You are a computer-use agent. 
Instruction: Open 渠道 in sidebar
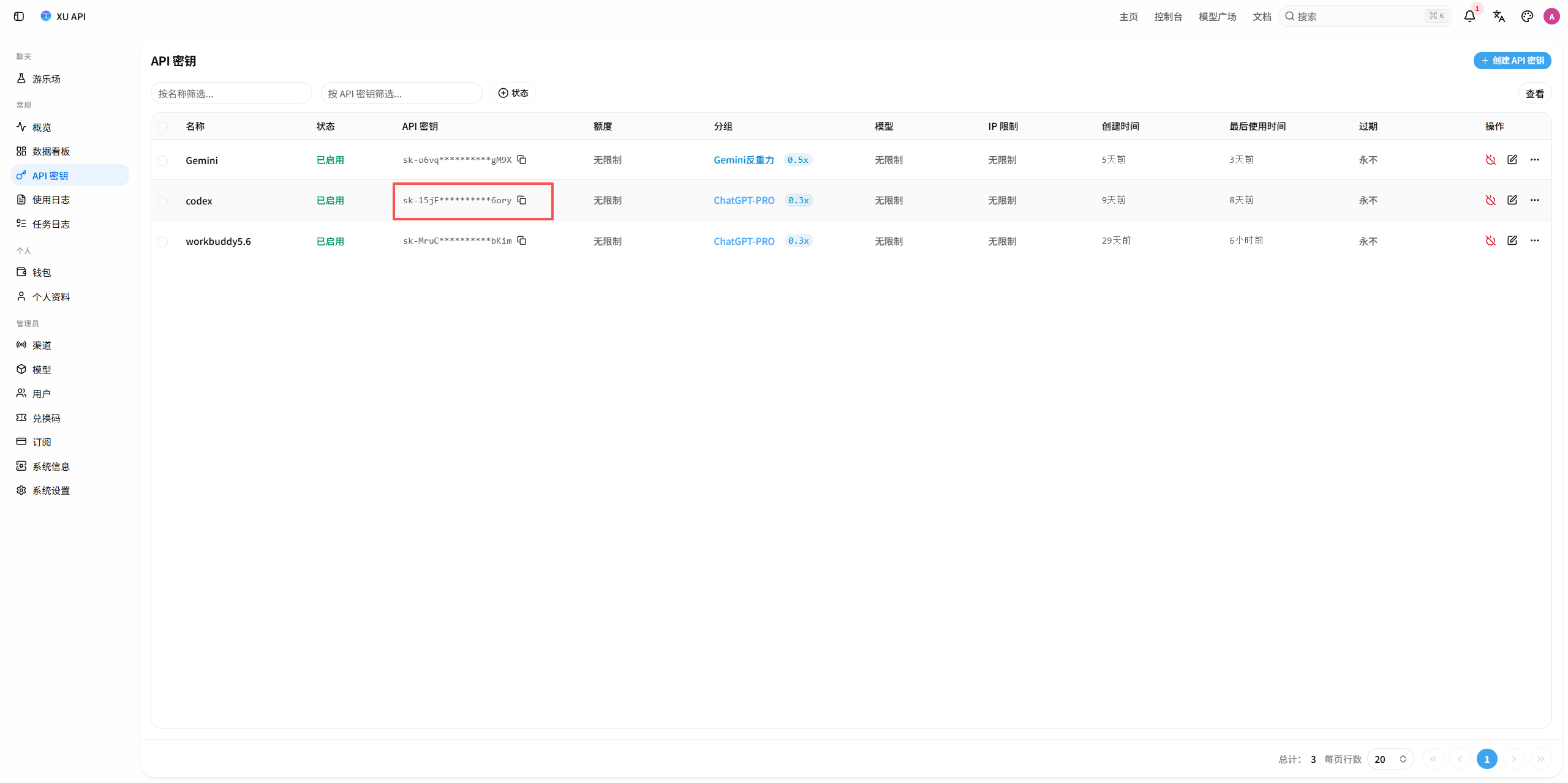click(x=70, y=345)
